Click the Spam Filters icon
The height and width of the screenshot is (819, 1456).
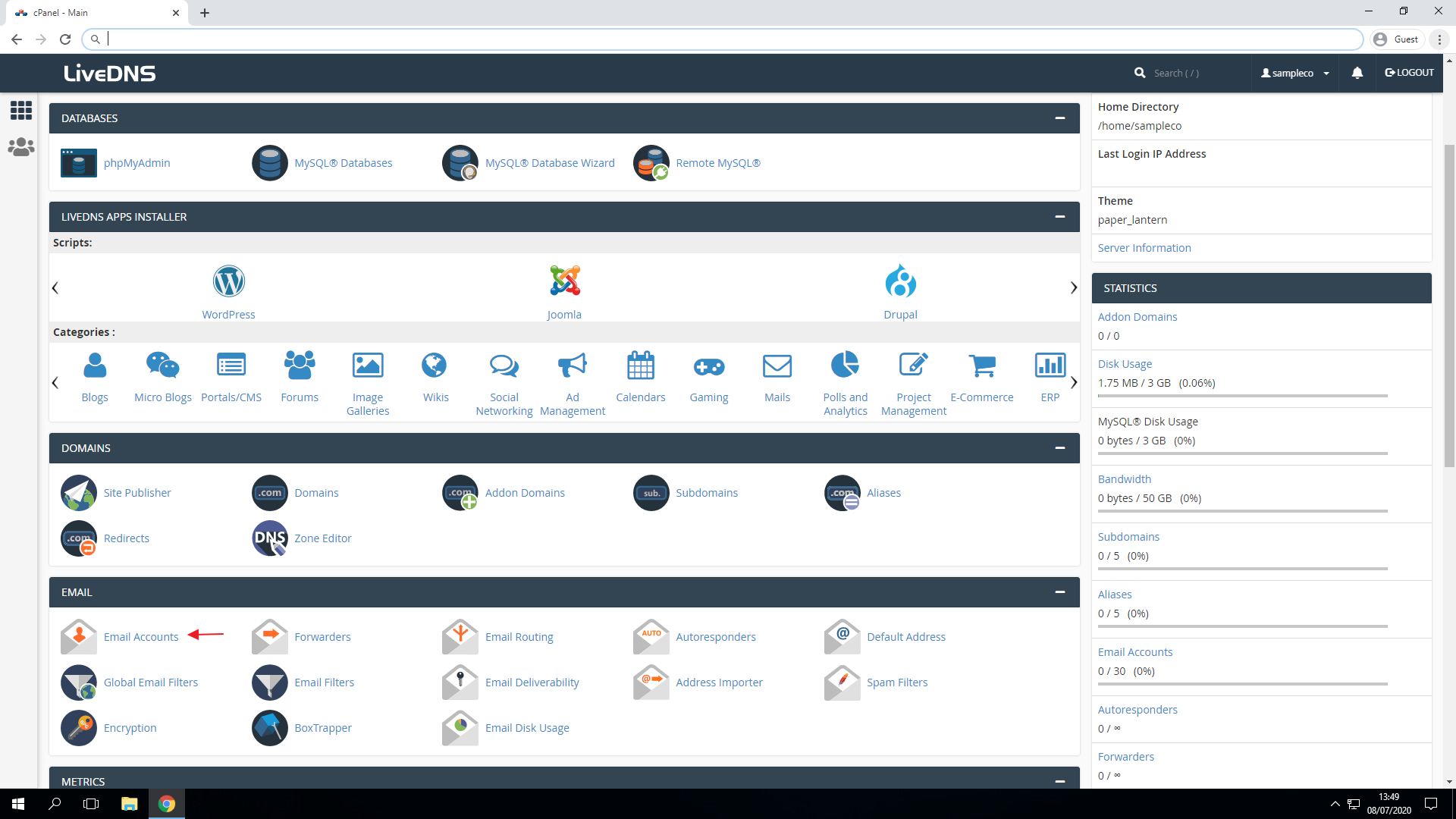tap(843, 682)
